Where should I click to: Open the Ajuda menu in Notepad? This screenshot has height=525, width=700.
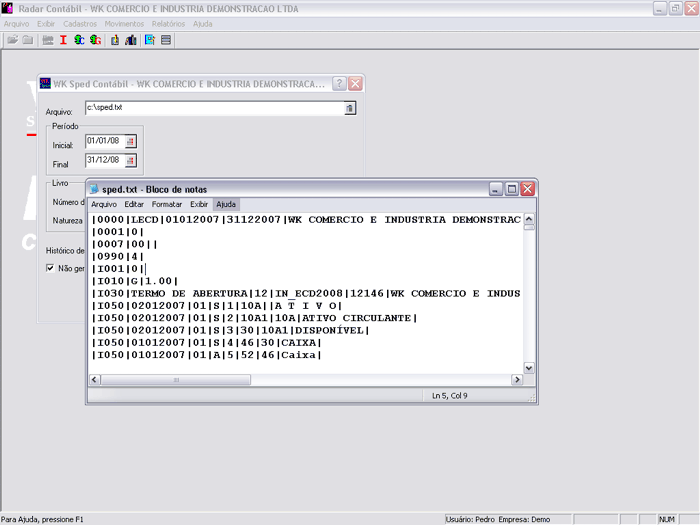[226, 204]
